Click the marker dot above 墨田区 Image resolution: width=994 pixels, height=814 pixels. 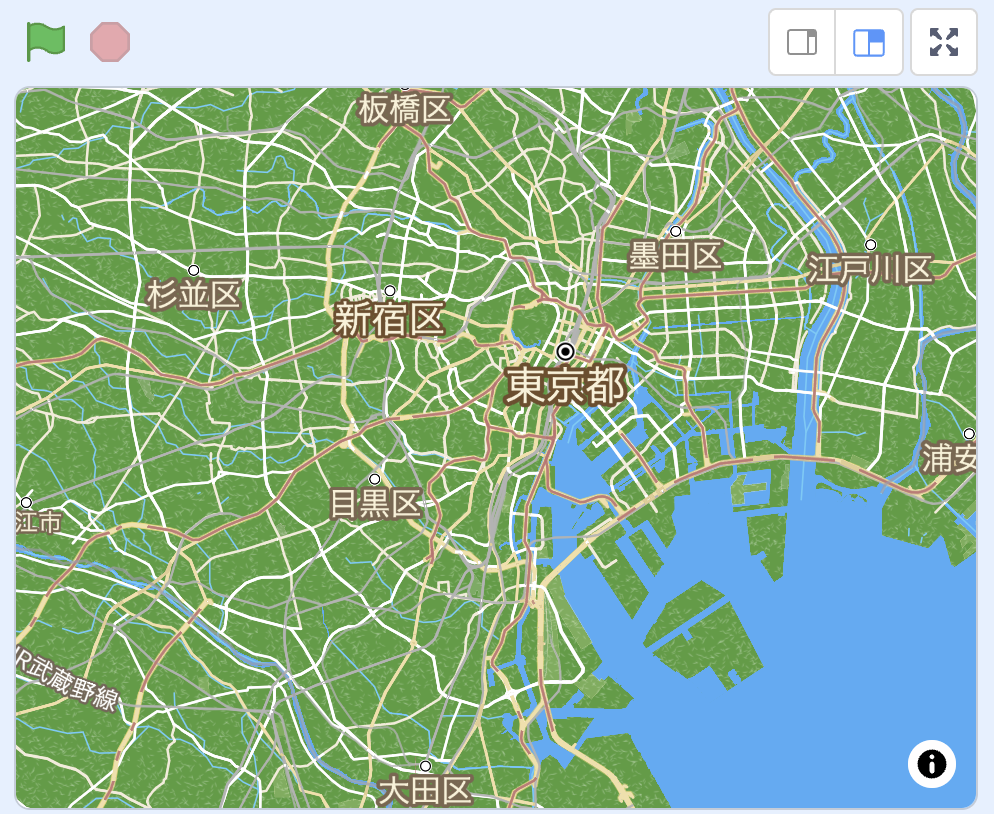tap(675, 231)
